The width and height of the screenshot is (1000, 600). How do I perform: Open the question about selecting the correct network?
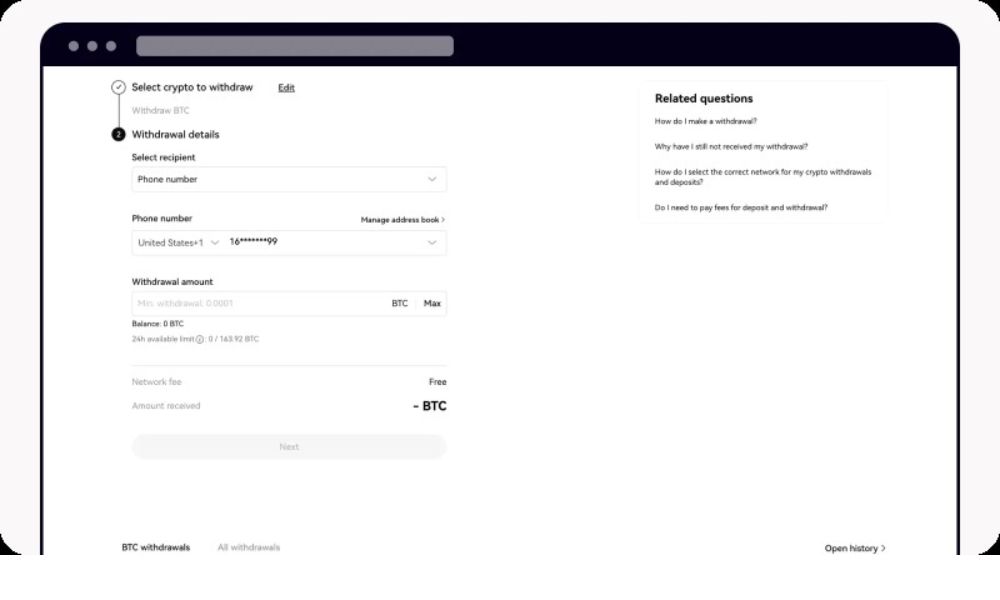[763, 177]
